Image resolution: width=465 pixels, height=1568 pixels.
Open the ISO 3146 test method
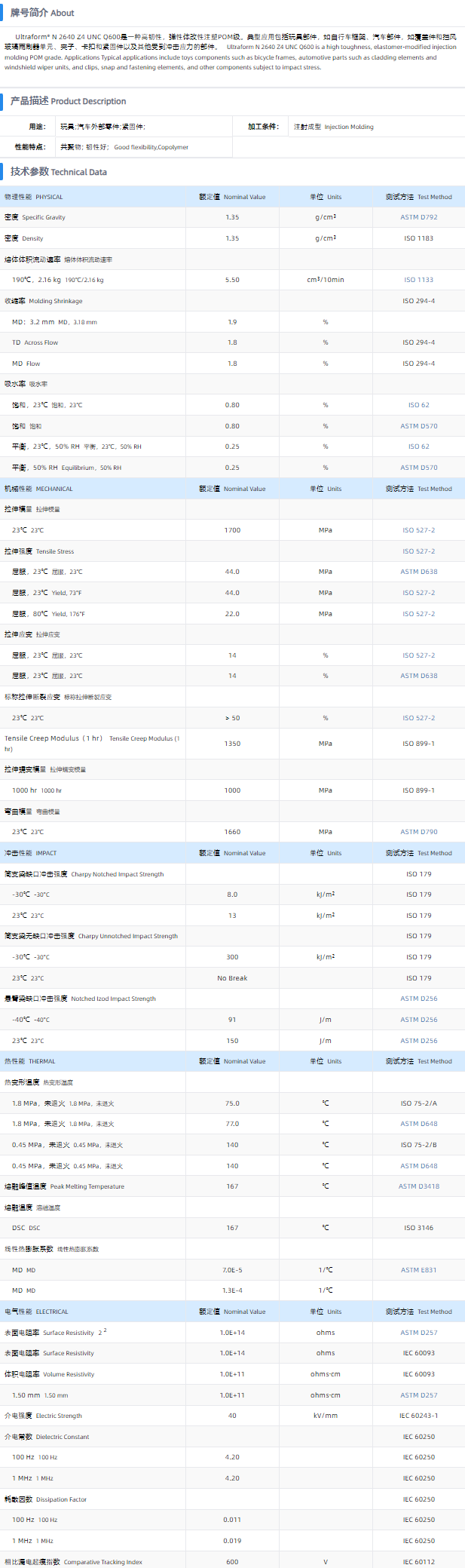tap(419, 1228)
